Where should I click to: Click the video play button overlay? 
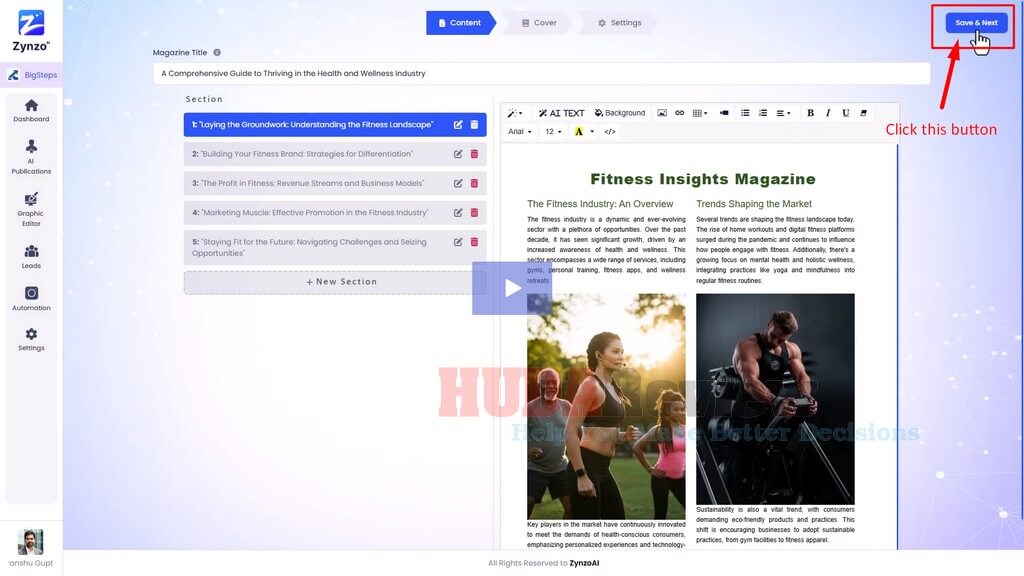click(512, 288)
